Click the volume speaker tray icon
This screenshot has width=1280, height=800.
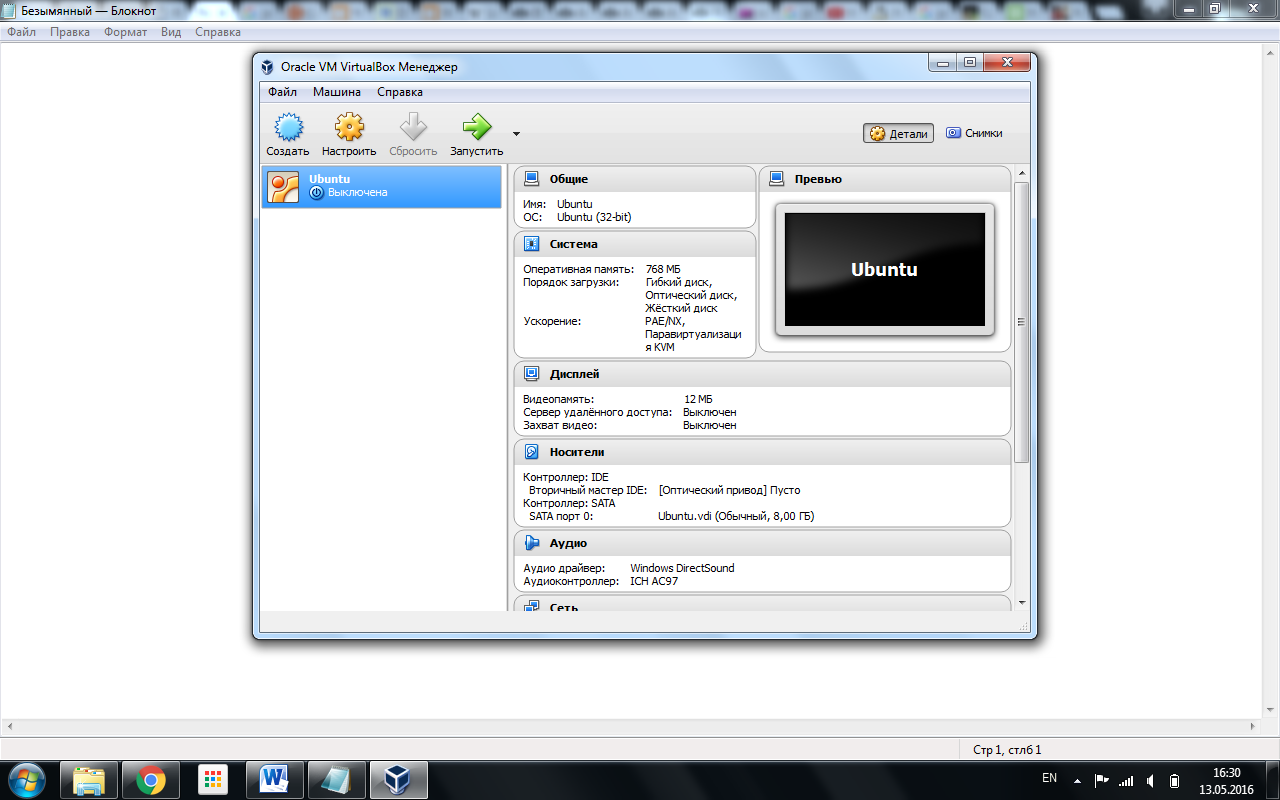coord(1151,780)
